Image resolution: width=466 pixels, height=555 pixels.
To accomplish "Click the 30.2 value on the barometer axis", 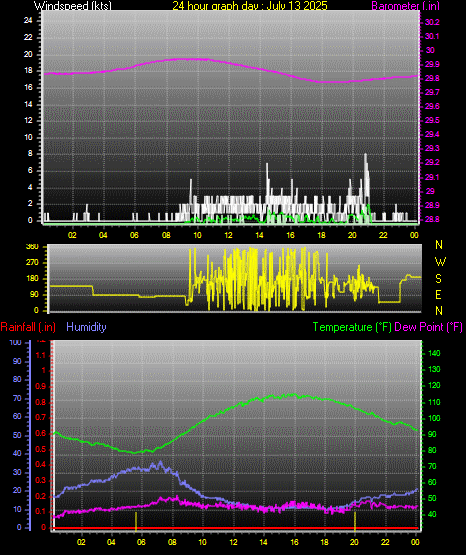I will [x=432, y=22].
